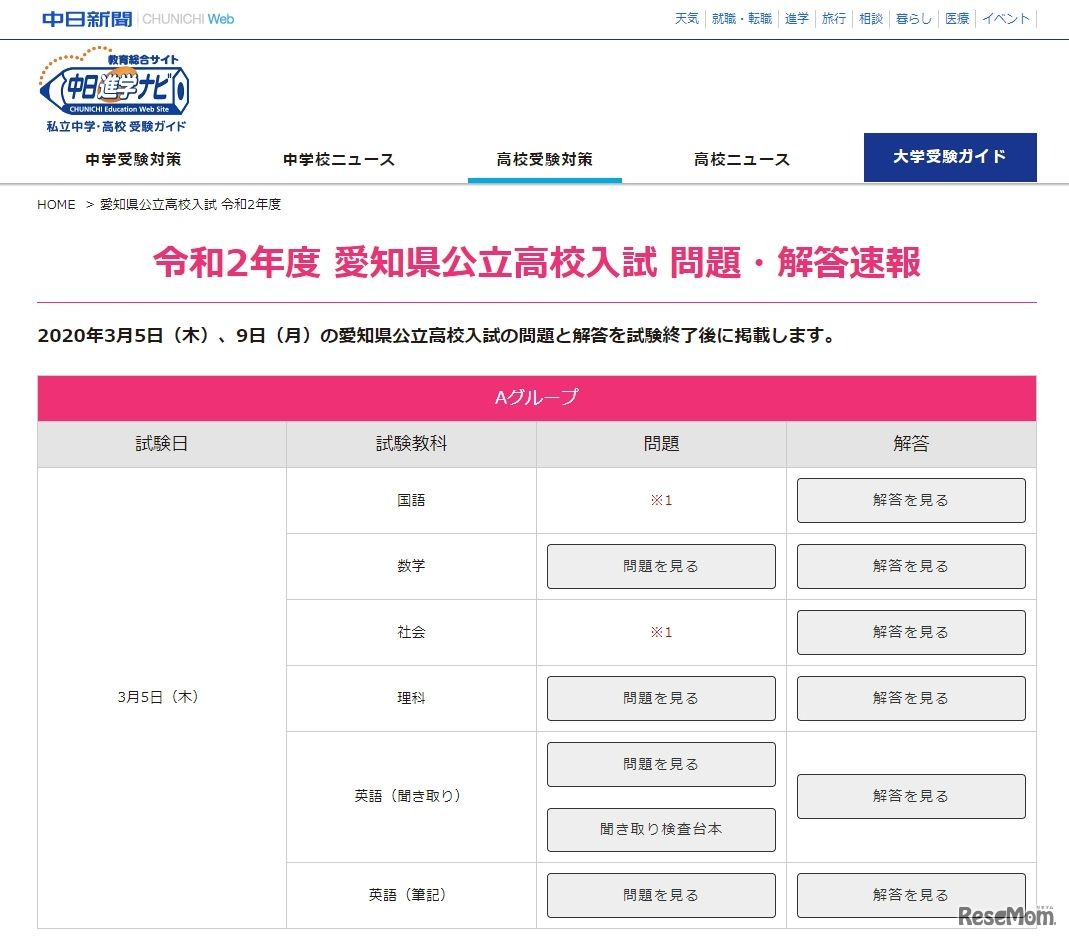The image size is (1069, 939).
Task: View the answer for 数学
Action: click(x=911, y=566)
